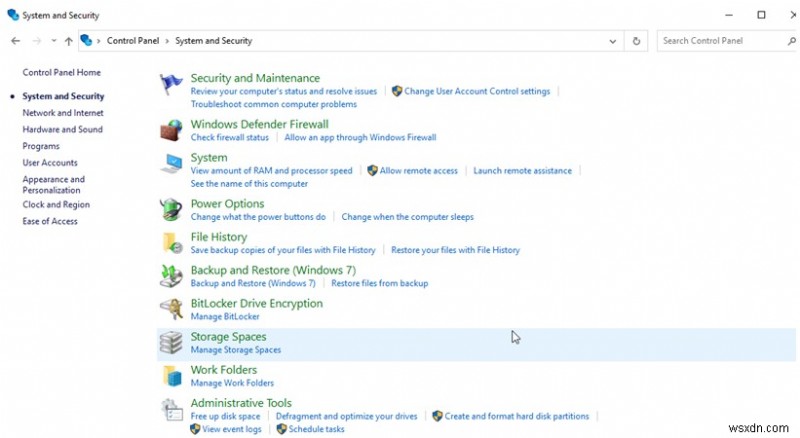Viewport: 800px width, 438px height.
Task: Click the Power Options battery icon
Action: click(x=172, y=210)
